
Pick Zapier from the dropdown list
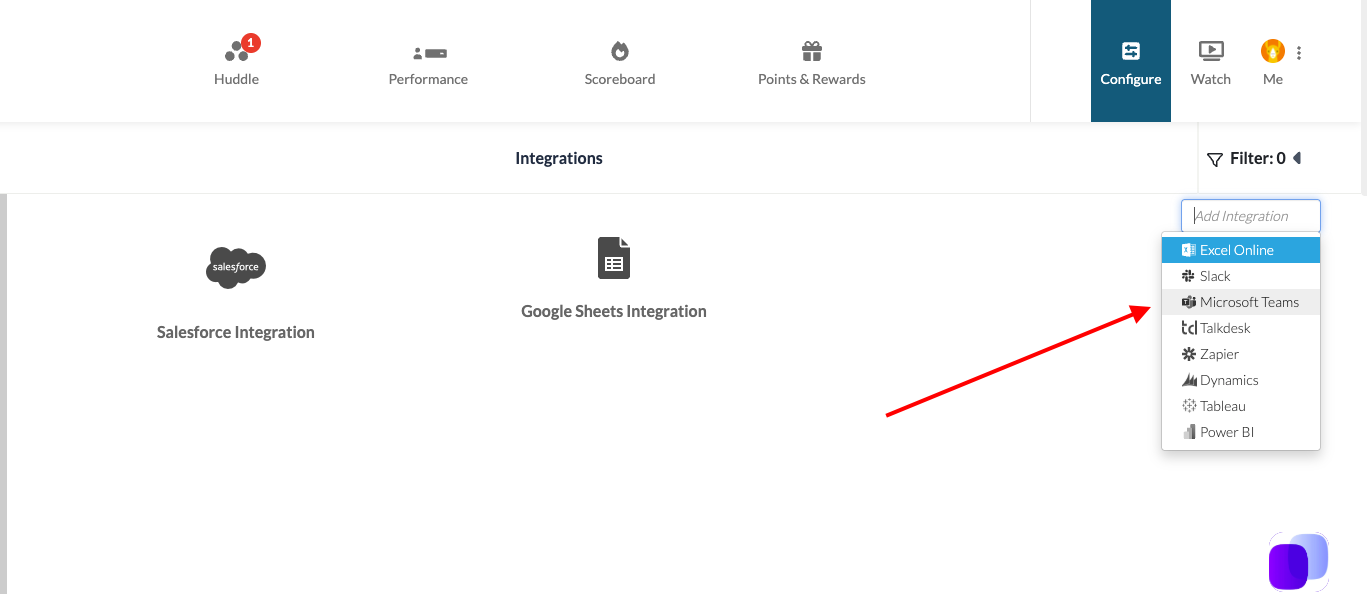click(1241, 354)
